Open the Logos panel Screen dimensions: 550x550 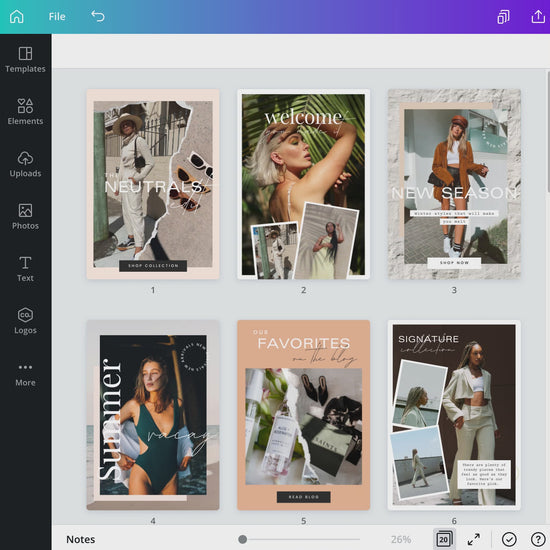[25, 321]
